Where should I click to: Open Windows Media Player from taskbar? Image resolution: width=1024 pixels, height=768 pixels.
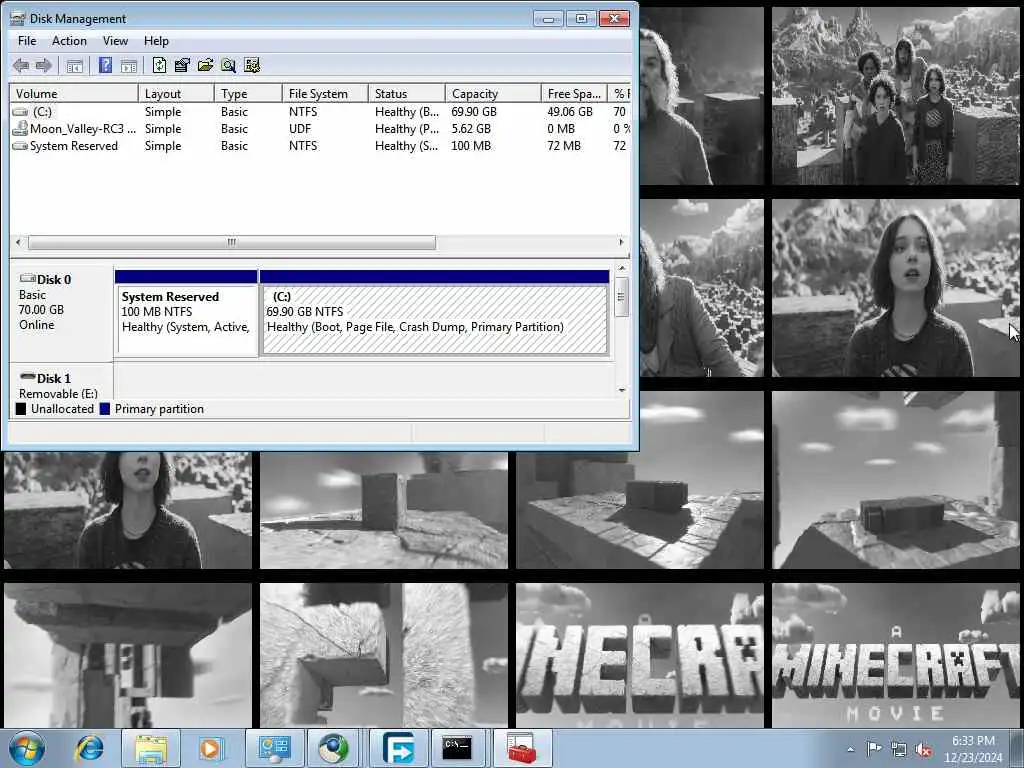(211, 748)
